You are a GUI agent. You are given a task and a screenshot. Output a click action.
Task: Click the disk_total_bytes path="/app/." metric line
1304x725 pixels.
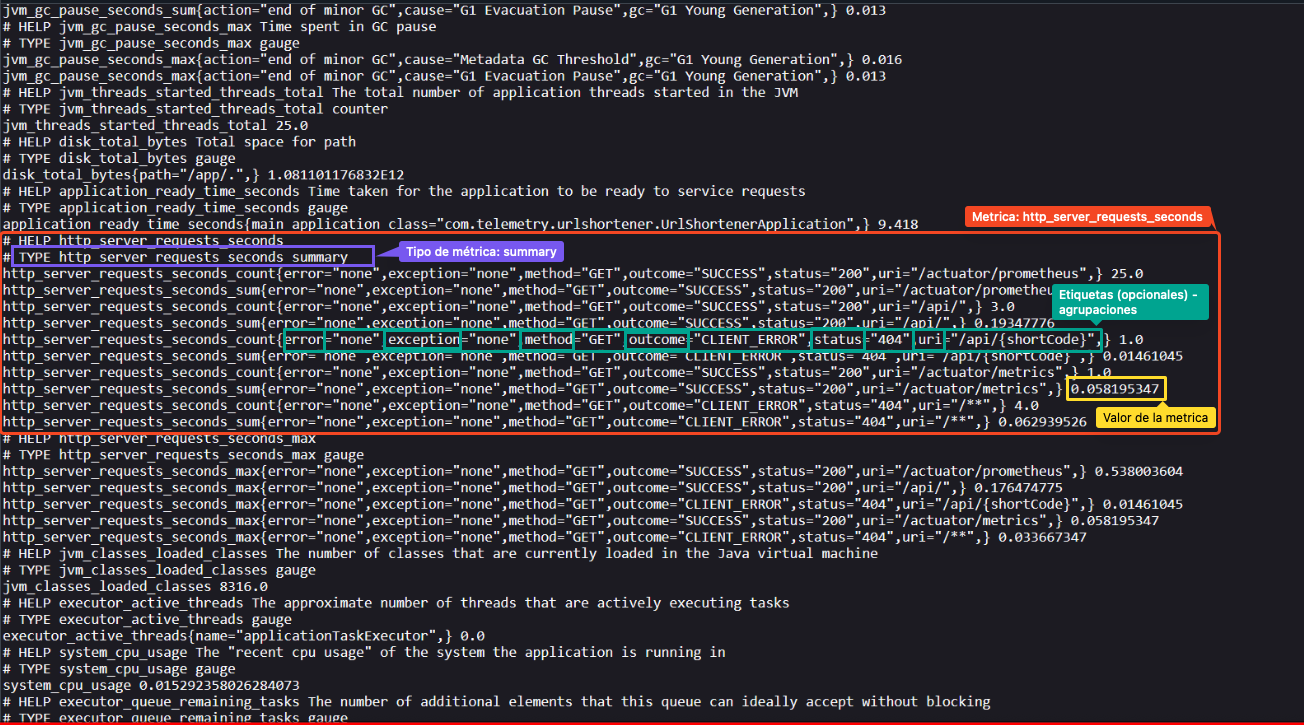click(x=203, y=174)
